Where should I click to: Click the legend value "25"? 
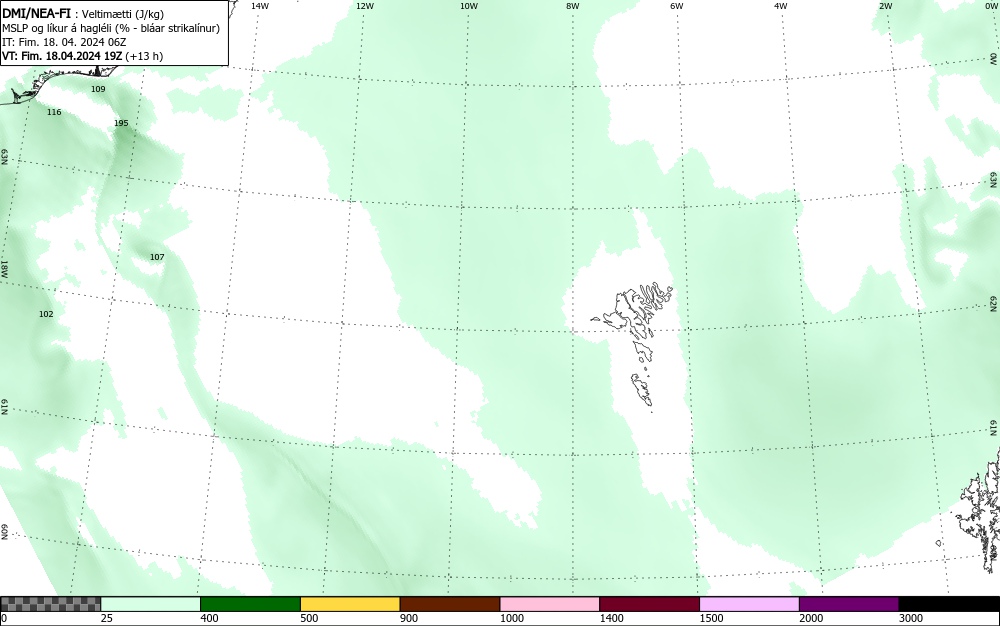tap(108, 618)
